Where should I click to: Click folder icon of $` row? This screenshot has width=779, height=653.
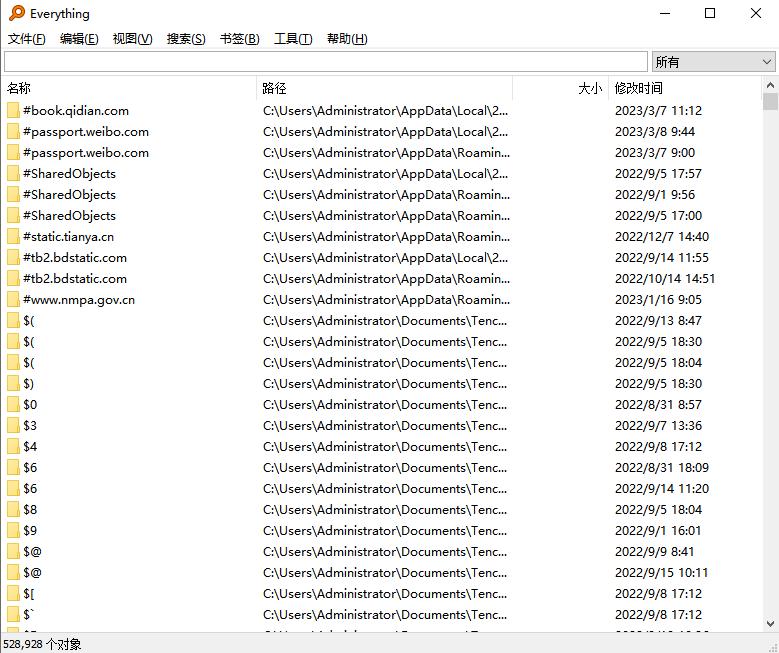13,615
